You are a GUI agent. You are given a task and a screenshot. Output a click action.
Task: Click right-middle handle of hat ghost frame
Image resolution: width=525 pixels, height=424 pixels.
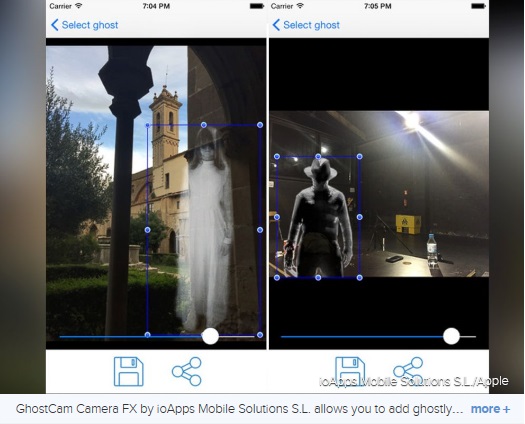tap(360, 217)
